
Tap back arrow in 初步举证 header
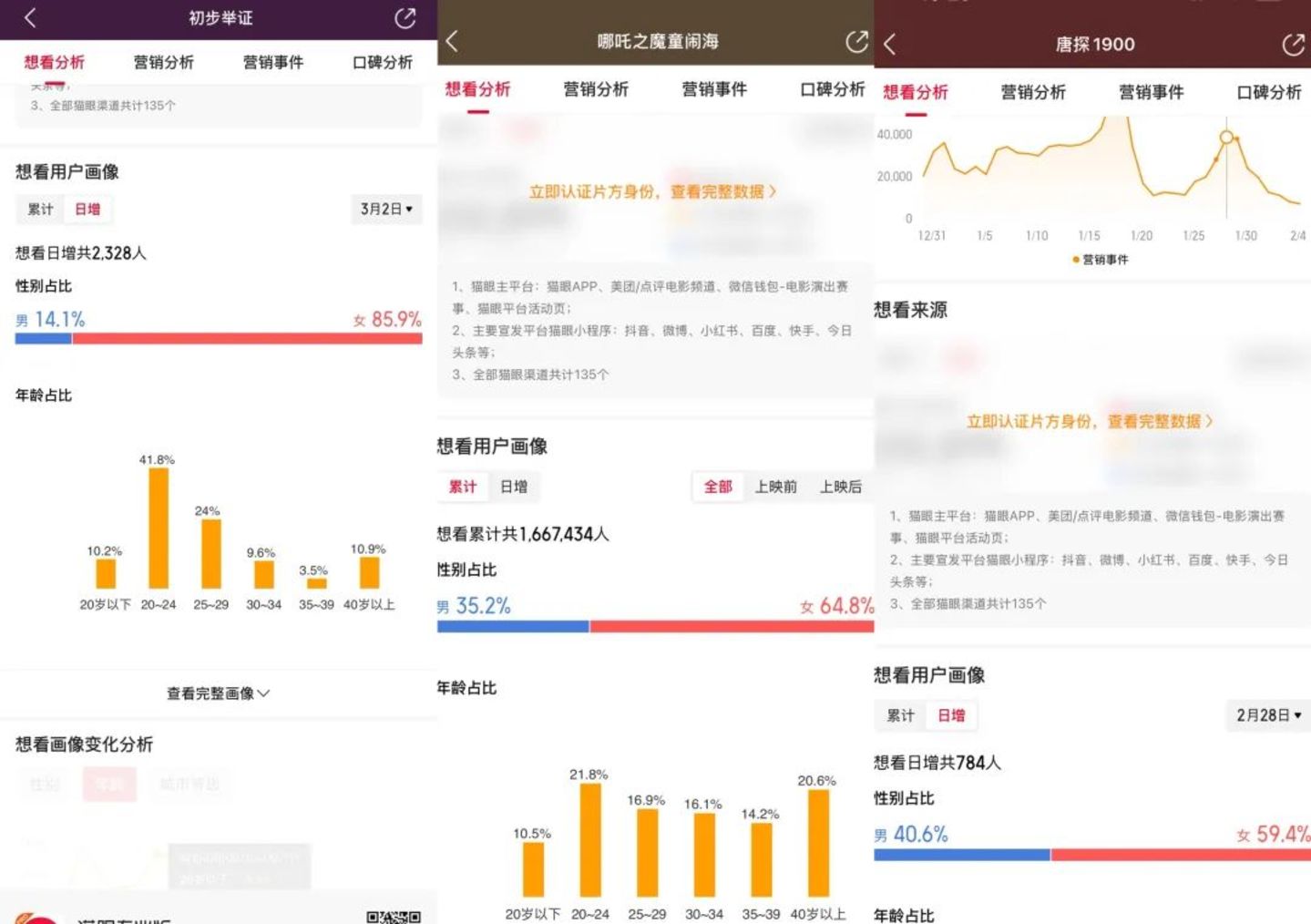pyautogui.click(x=30, y=17)
